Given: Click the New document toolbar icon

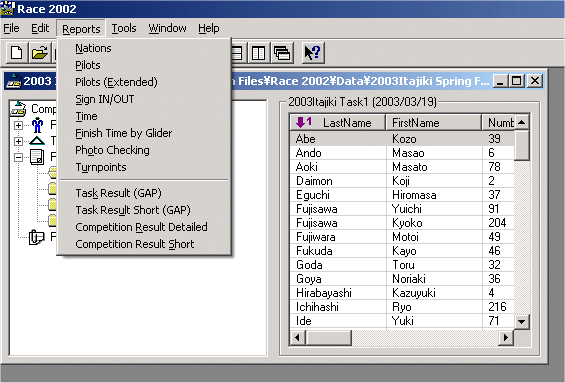Looking at the screenshot, I should pos(17,53).
